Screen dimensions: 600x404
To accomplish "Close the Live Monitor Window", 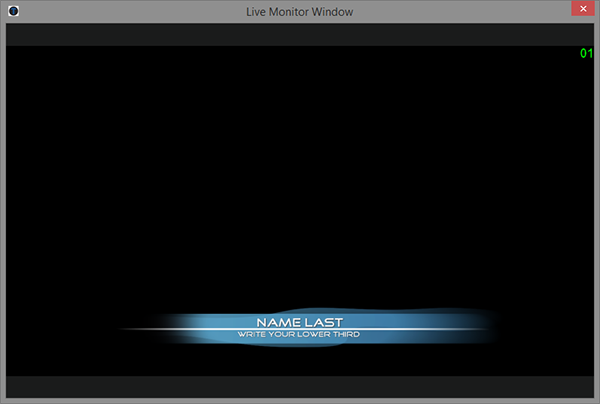I will click(580, 10).
